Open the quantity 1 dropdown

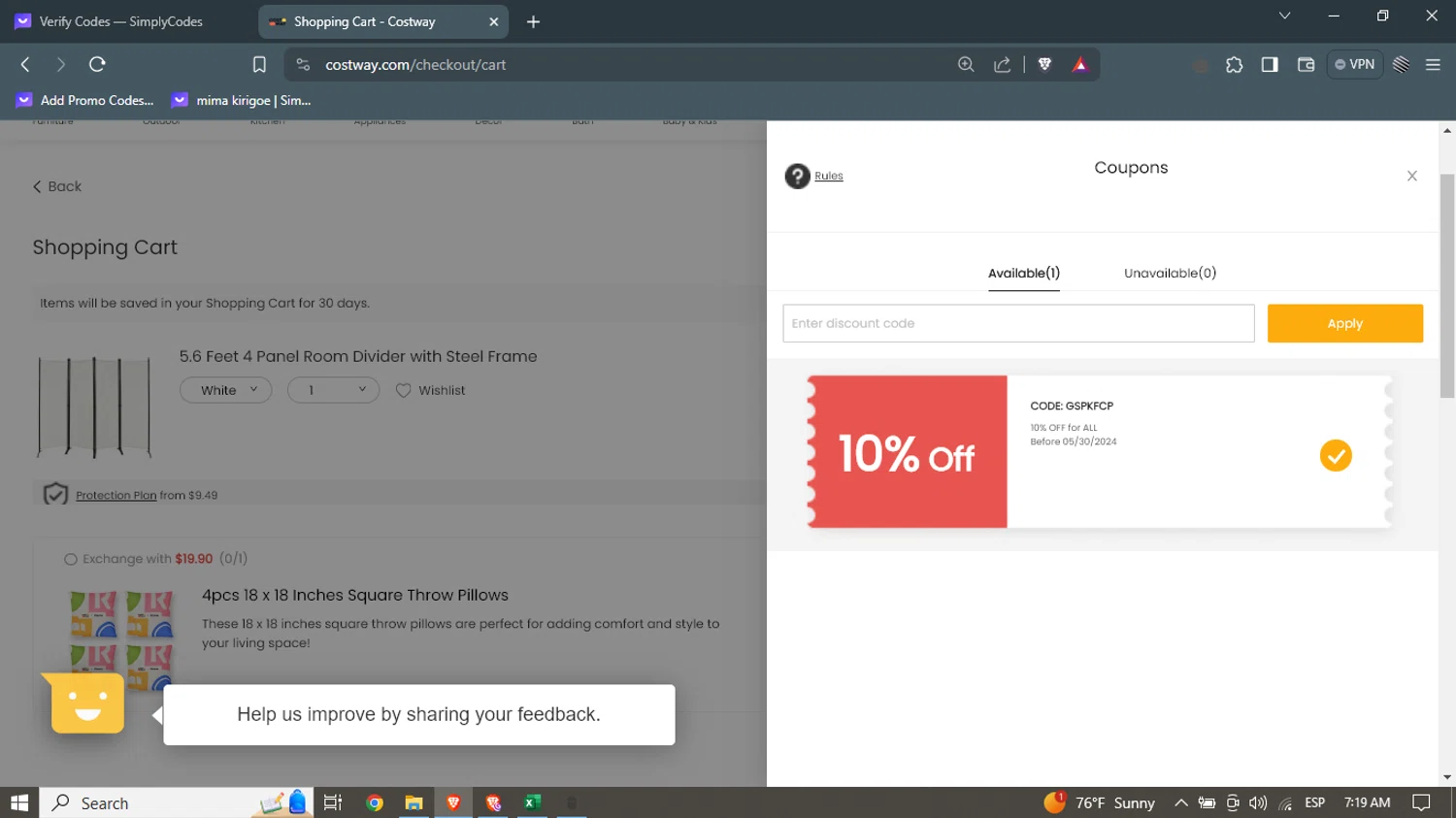pyautogui.click(x=333, y=390)
